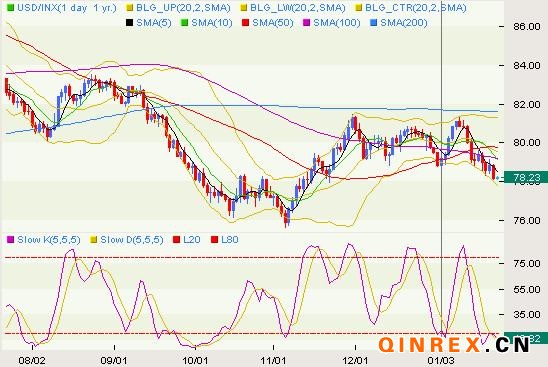Viewport: 548px width, 367px height.
Task: Click the BLG_CTR(20,2,SMA) legend swatch
Action: 358,7
